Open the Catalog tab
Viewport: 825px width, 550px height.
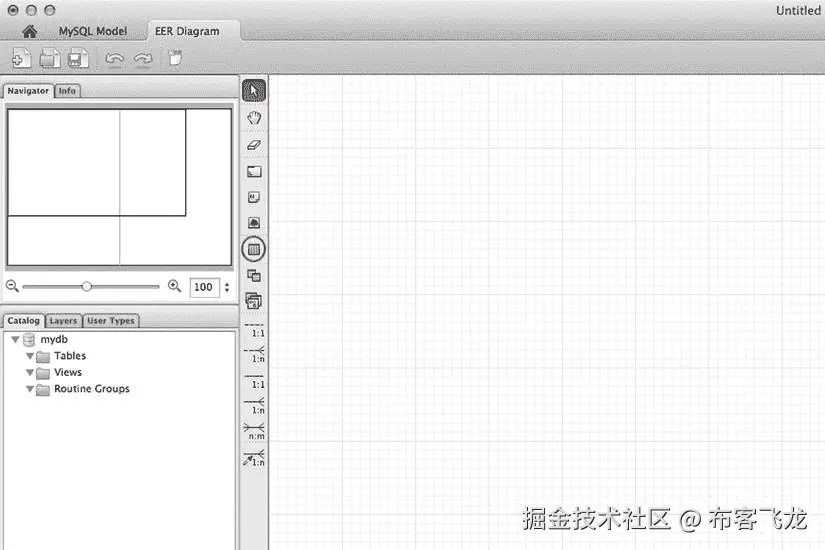23,321
